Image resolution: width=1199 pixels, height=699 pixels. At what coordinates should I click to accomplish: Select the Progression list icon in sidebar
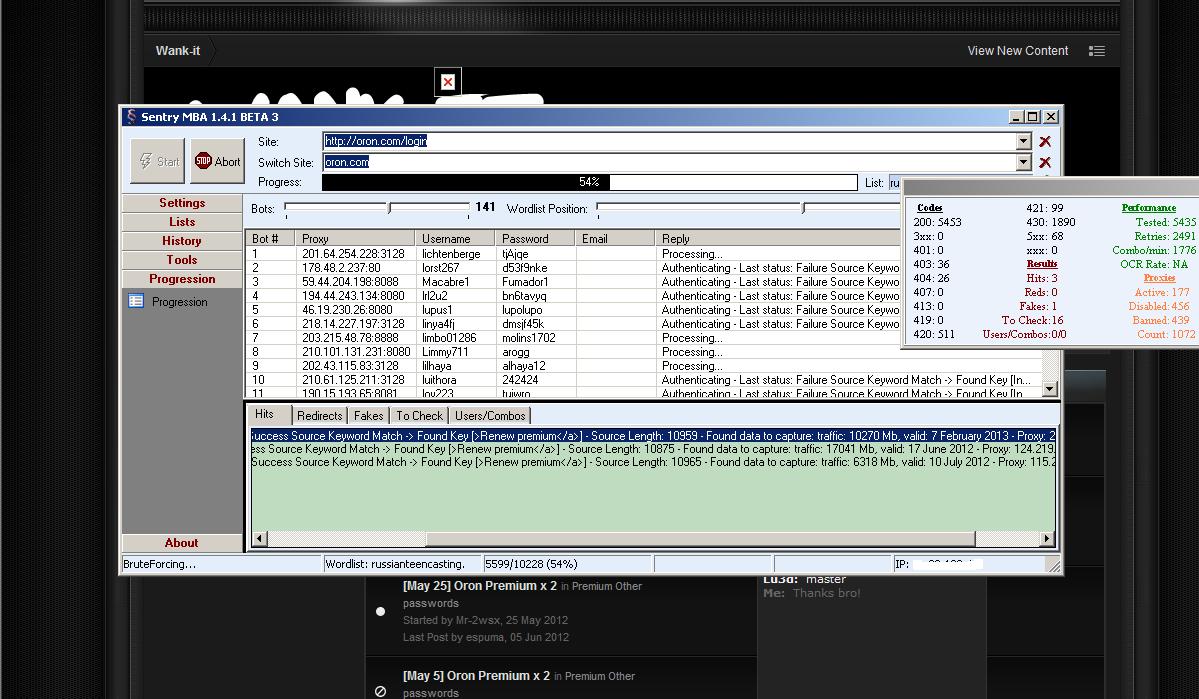(136, 301)
